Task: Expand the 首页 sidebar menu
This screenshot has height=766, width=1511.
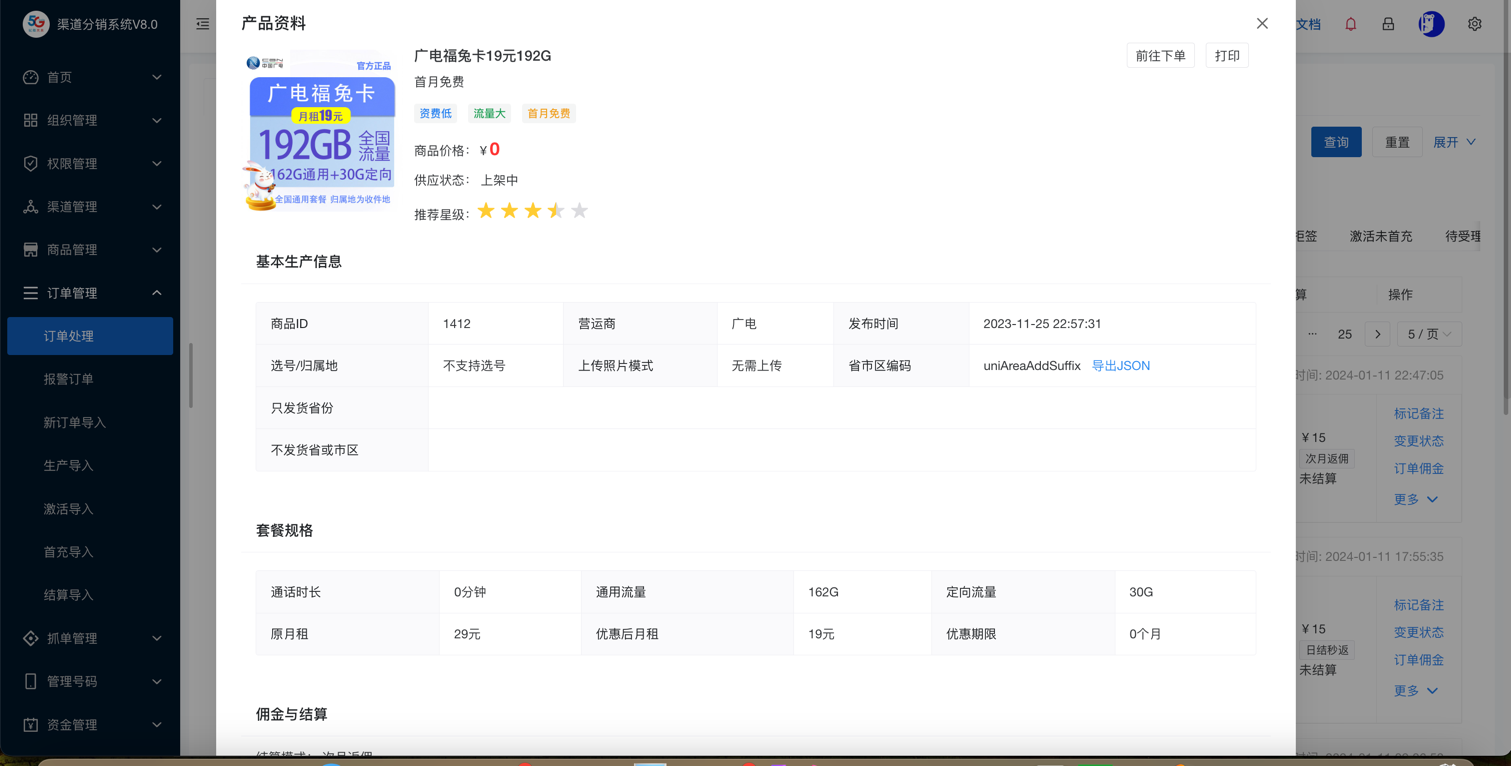Action: 90,77
